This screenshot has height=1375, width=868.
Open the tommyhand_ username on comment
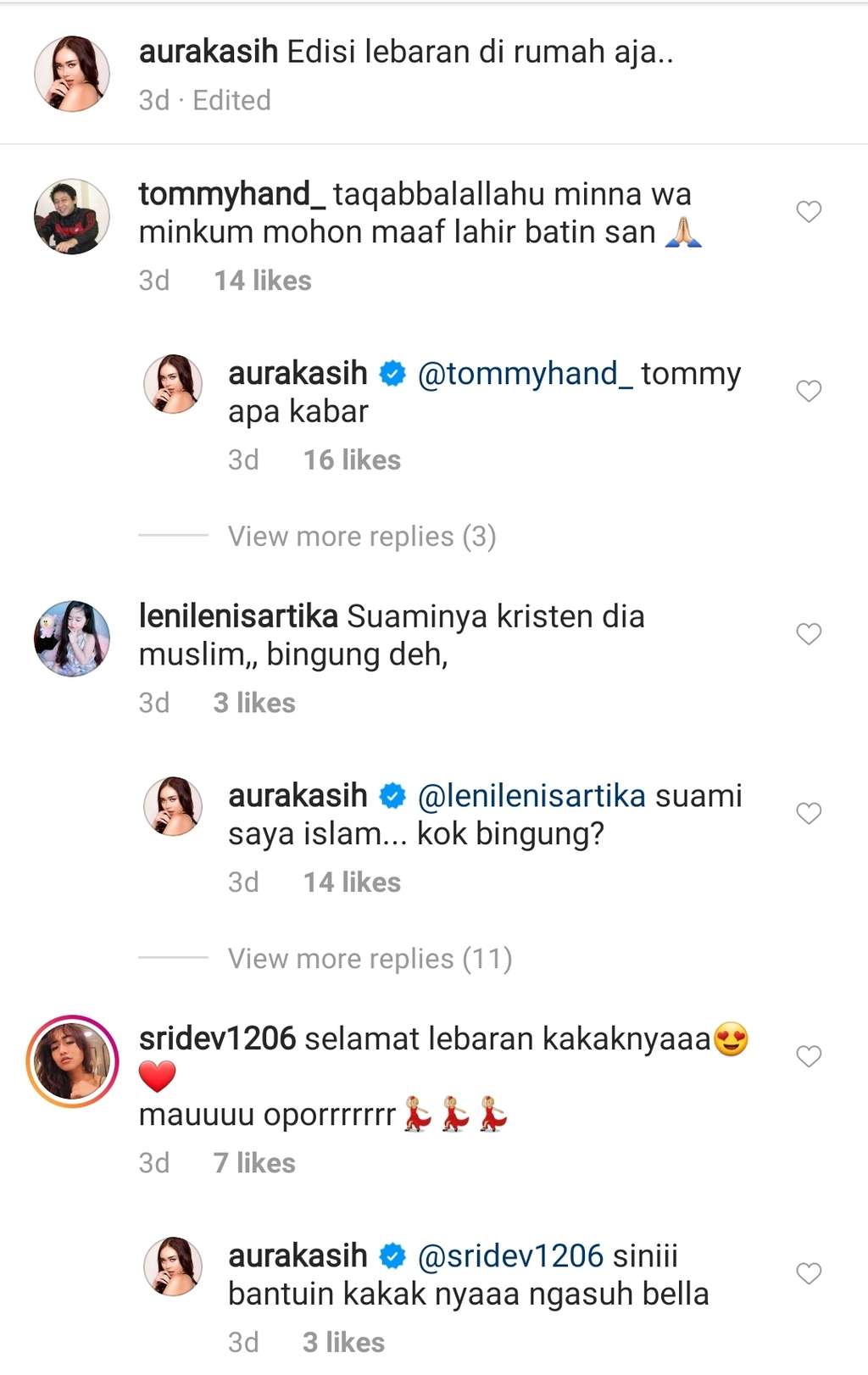231,194
